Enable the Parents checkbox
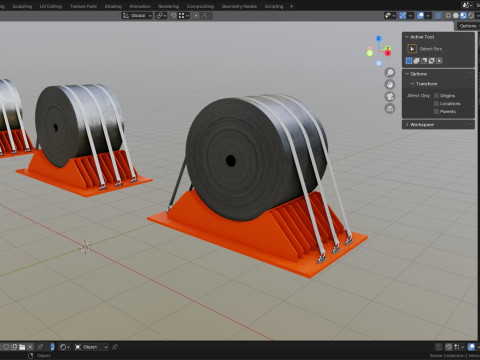The height and width of the screenshot is (360, 480). coord(436,112)
